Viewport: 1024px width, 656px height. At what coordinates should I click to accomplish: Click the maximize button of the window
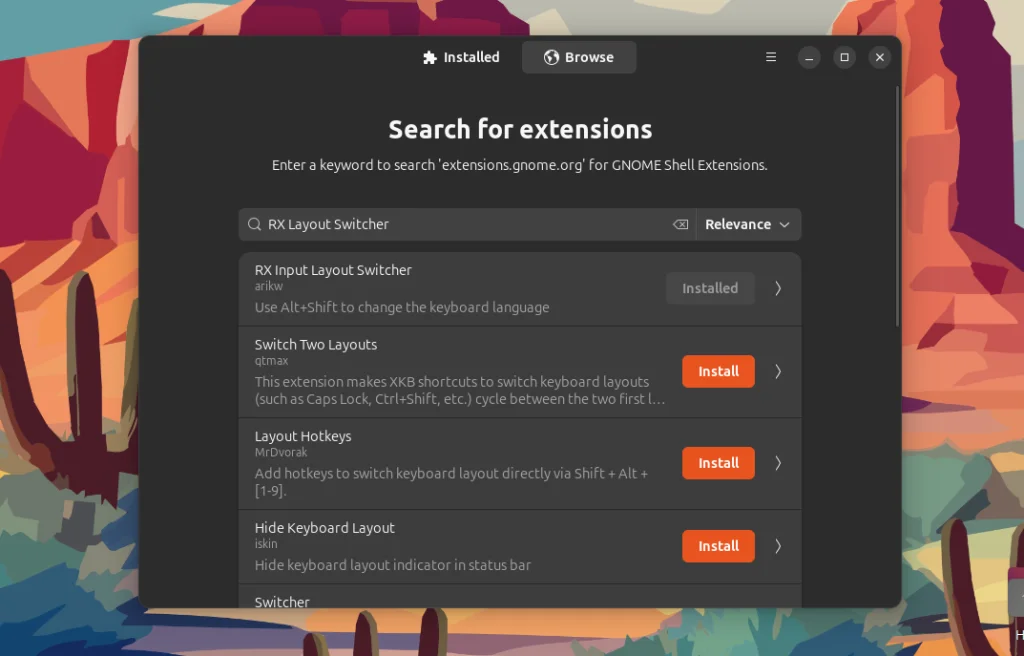pos(844,57)
